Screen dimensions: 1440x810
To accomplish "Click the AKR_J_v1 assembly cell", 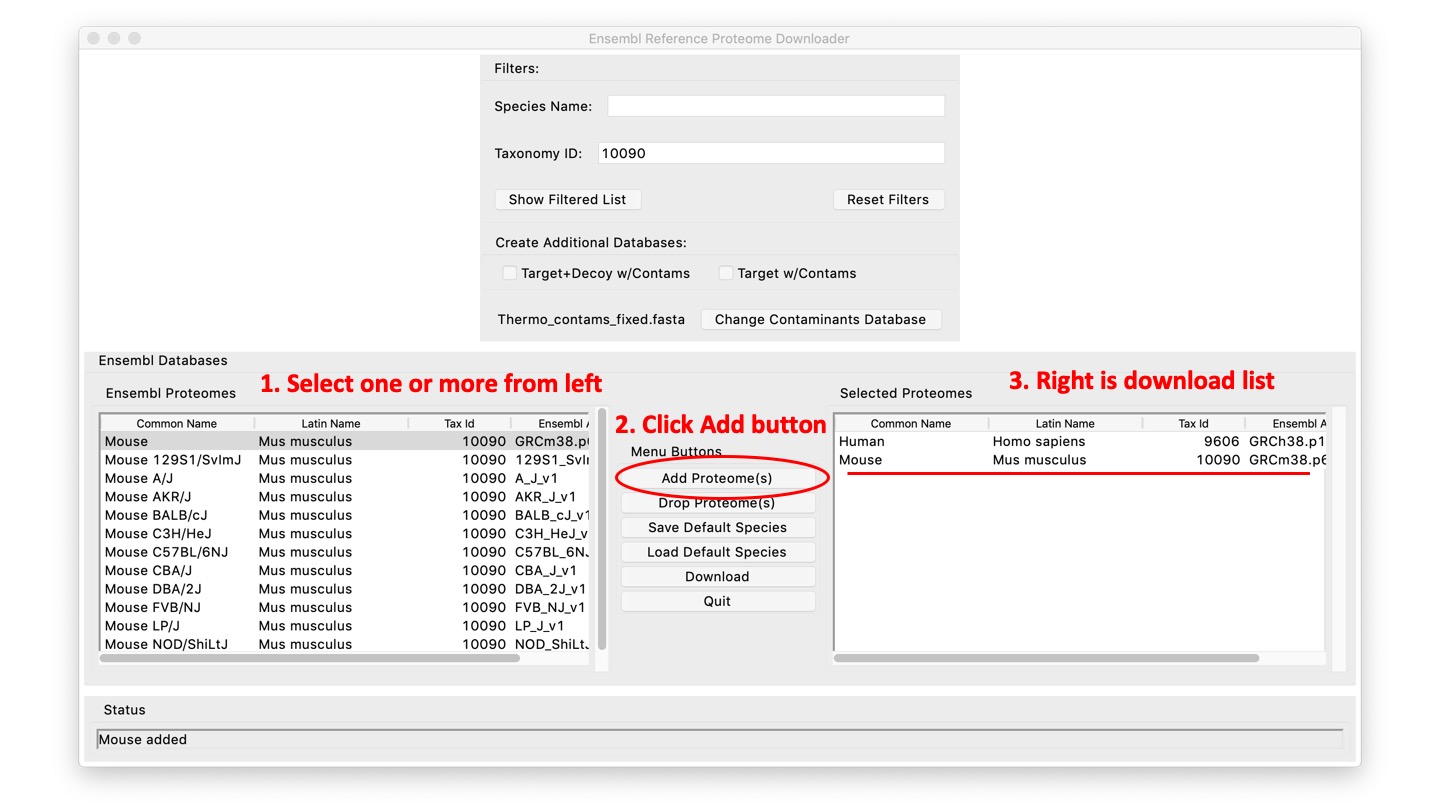I will coord(546,497).
